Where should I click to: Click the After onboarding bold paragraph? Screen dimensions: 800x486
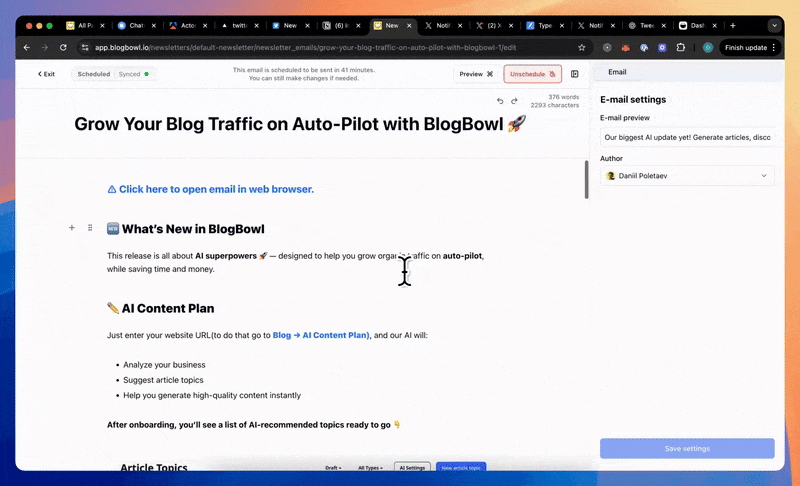click(x=254, y=425)
